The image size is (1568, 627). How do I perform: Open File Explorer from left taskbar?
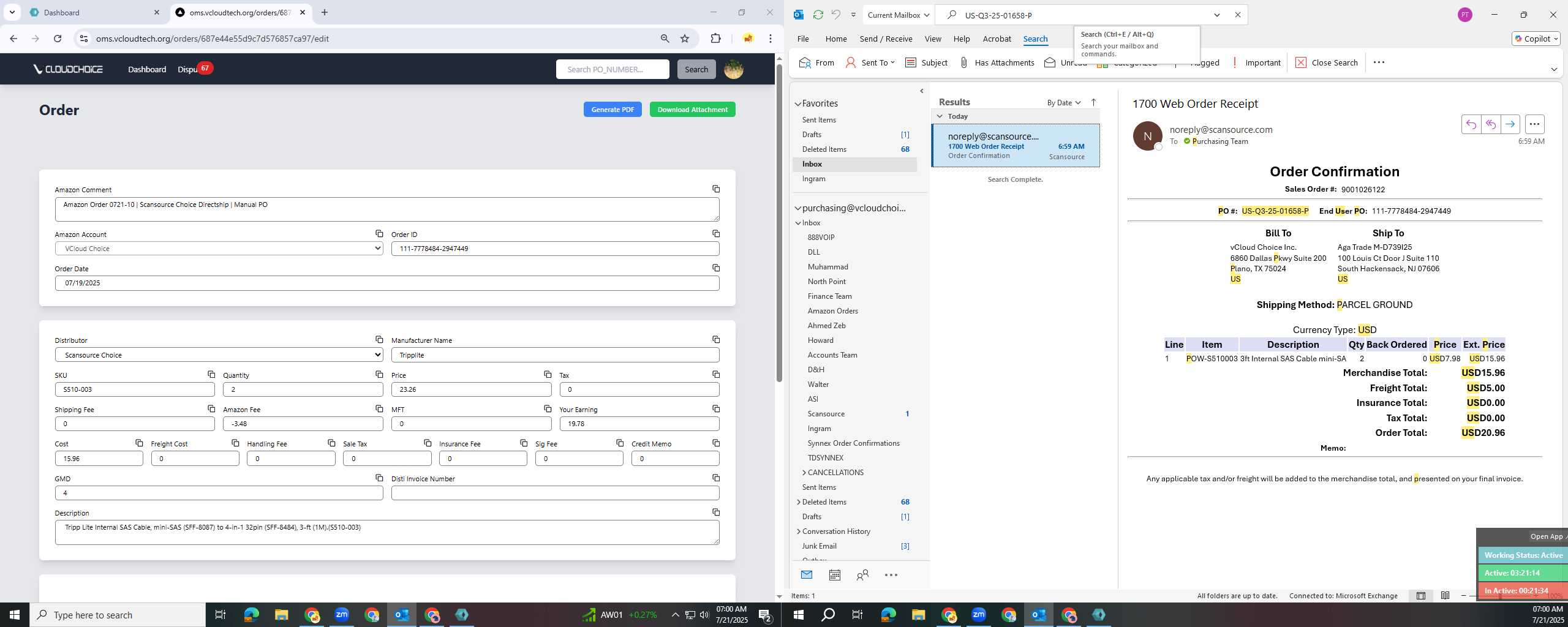coord(281,615)
